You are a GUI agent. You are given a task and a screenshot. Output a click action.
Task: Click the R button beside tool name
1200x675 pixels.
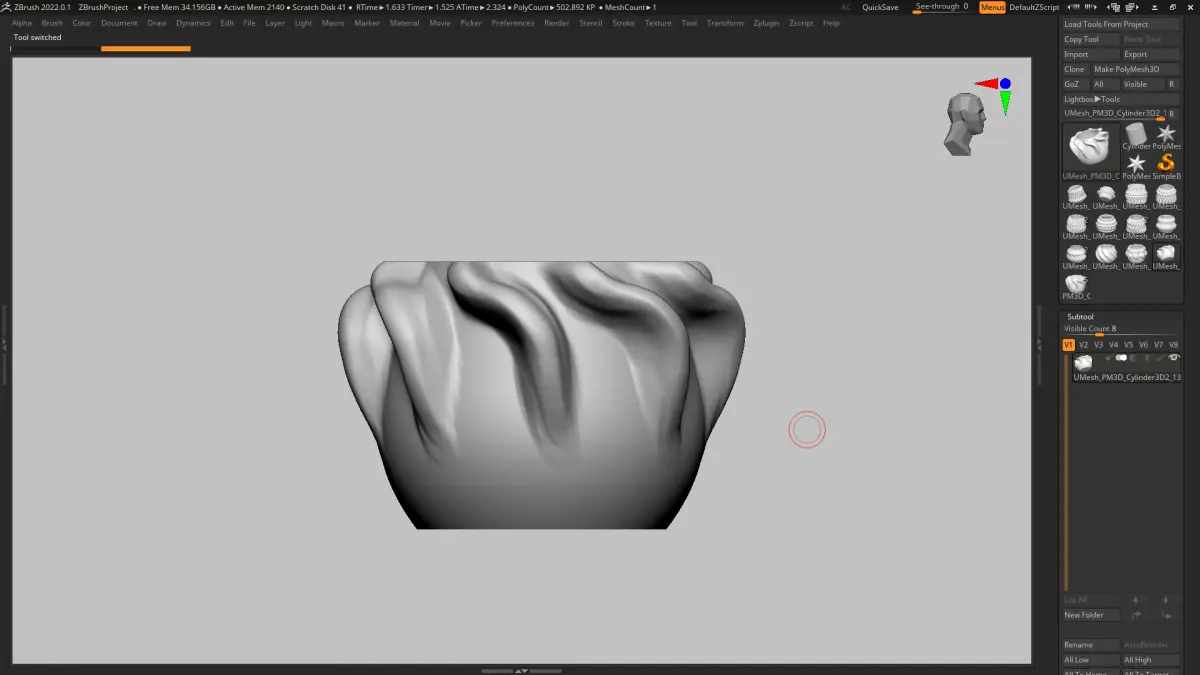point(1172,114)
